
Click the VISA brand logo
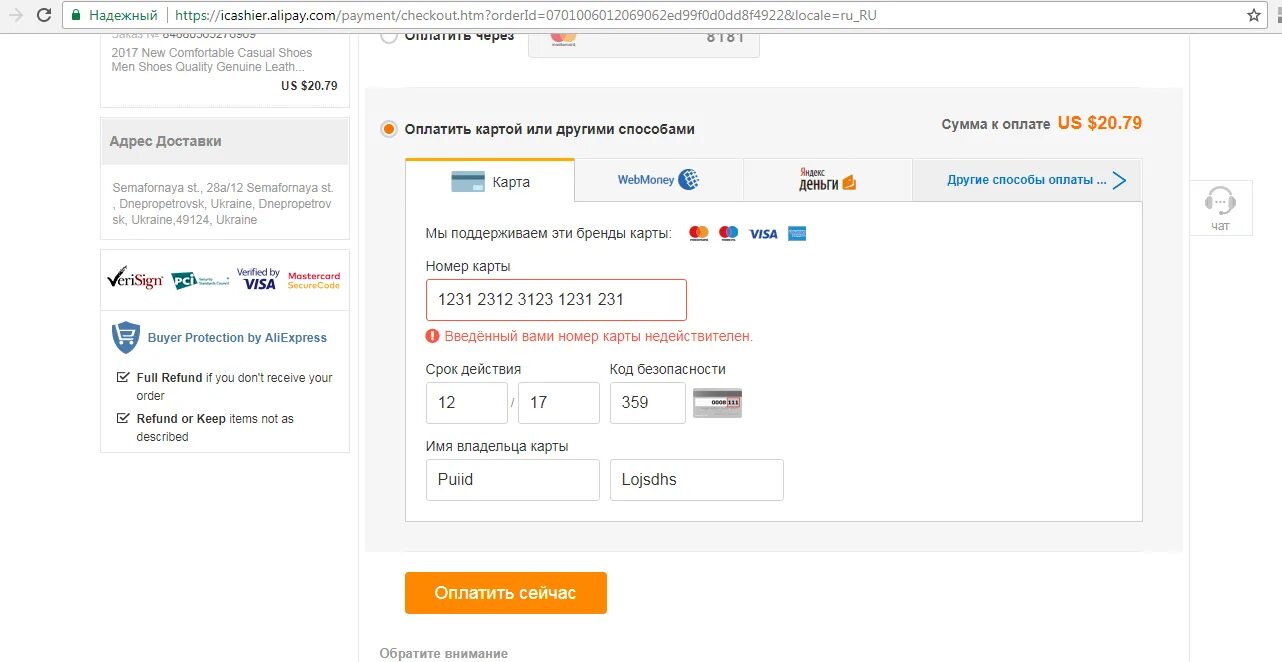[x=763, y=233]
